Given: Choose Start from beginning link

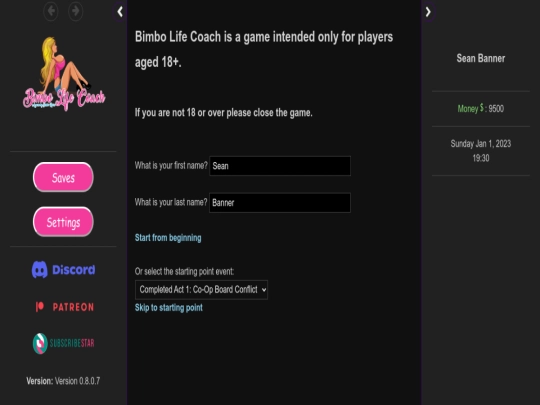Looking at the screenshot, I should 168,238.
